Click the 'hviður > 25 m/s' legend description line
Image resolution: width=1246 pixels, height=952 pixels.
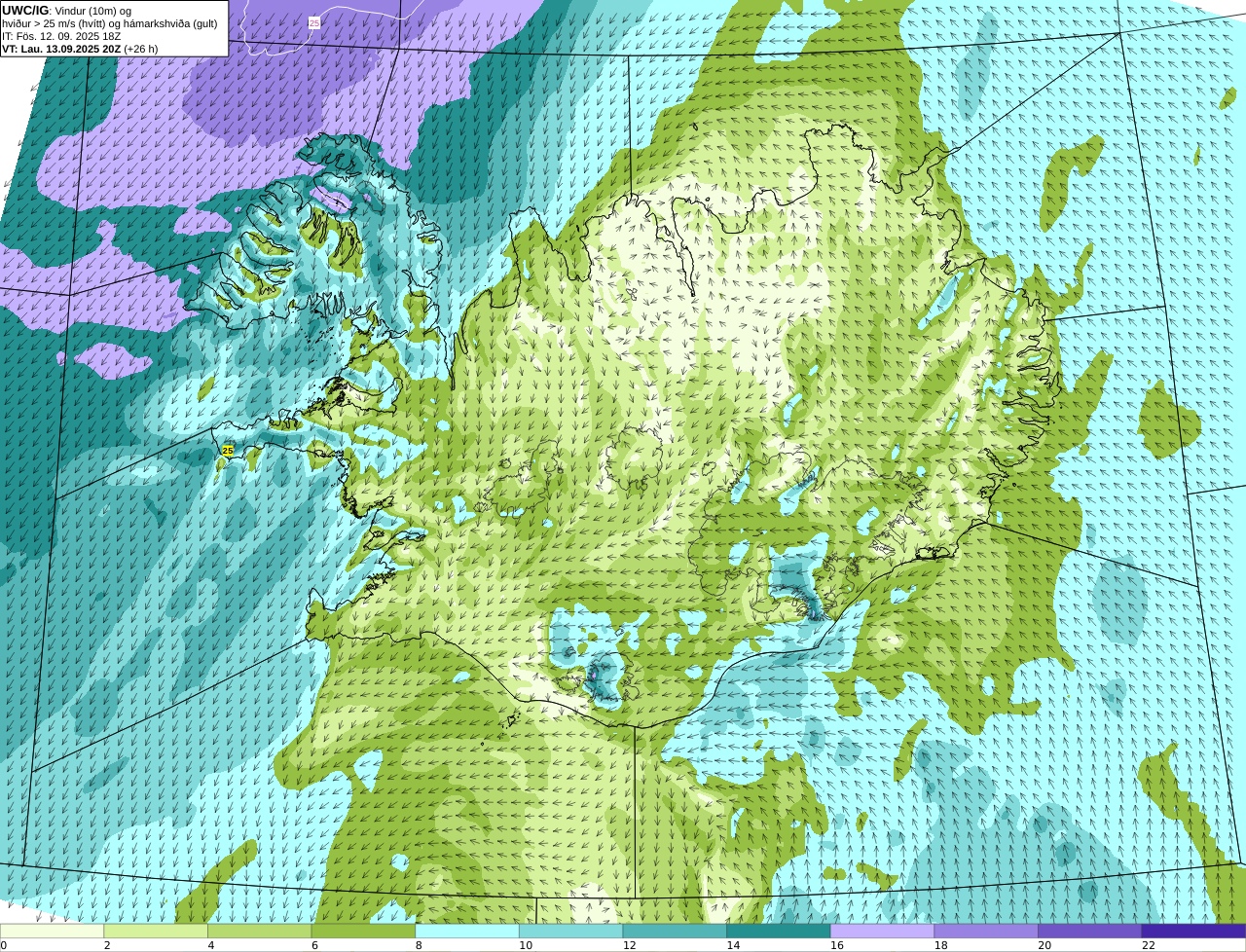click(110, 23)
